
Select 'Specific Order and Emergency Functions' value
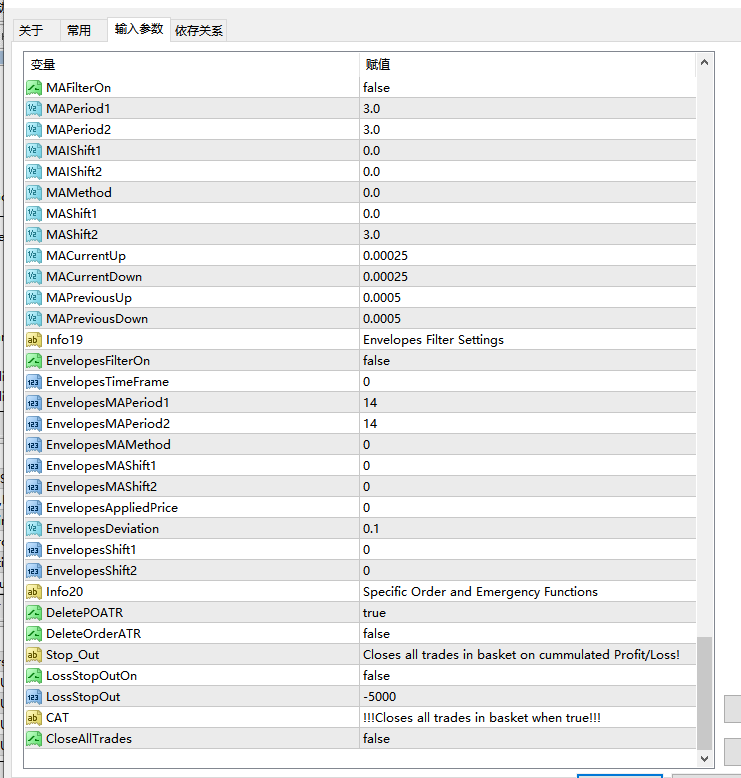tap(480, 592)
